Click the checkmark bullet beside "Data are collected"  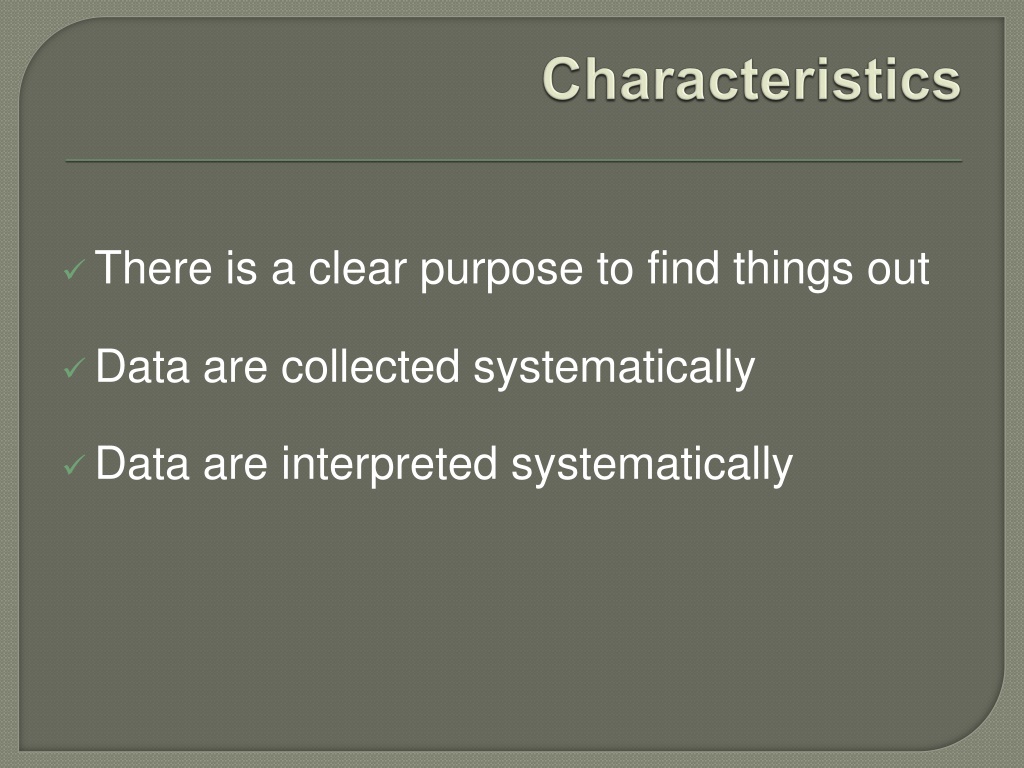[74, 368]
